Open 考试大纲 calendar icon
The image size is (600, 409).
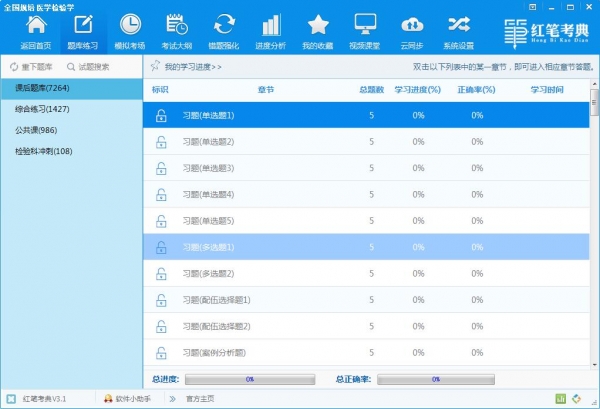tap(177, 24)
